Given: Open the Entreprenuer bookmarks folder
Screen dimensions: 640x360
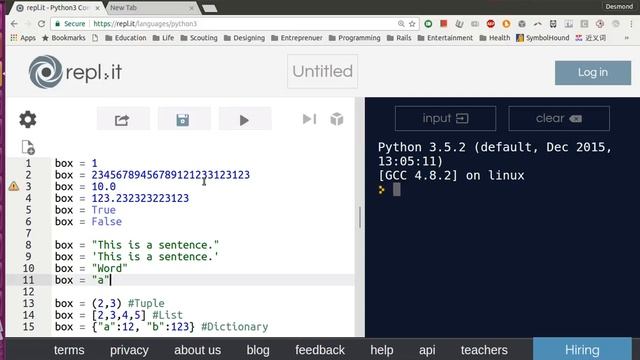Looking at the screenshot, I should [x=297, y=38].
